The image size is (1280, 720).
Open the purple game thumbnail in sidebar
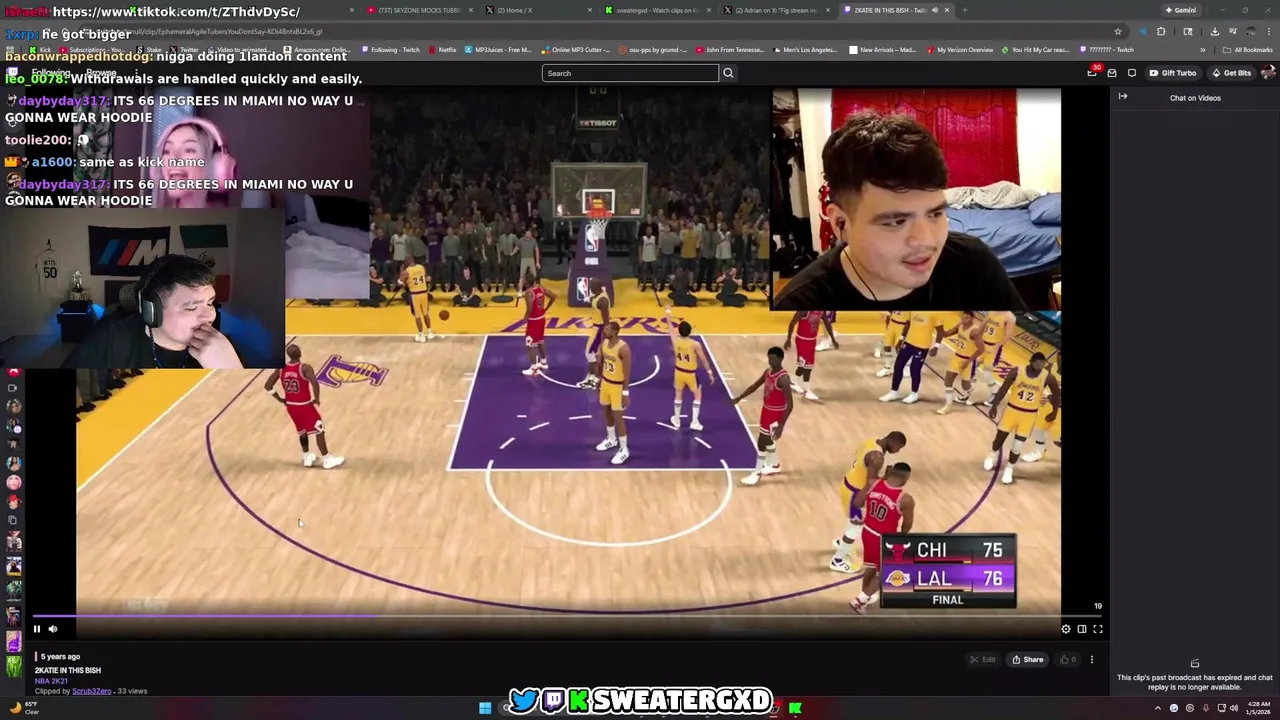pyautogui.click(x=13, y=642)
